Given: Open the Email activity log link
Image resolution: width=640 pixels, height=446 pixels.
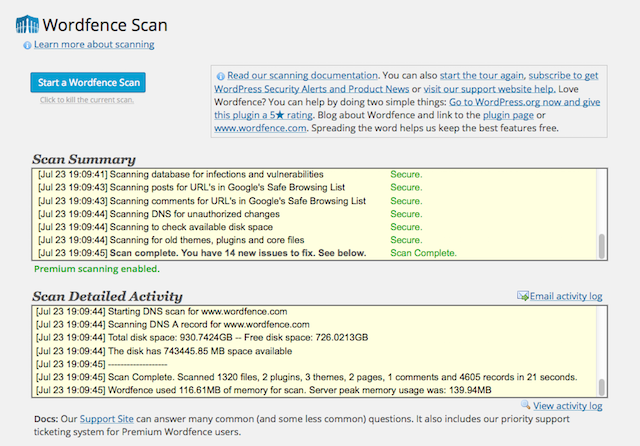Looking at the screenshot, I should [x=566, y=296].
